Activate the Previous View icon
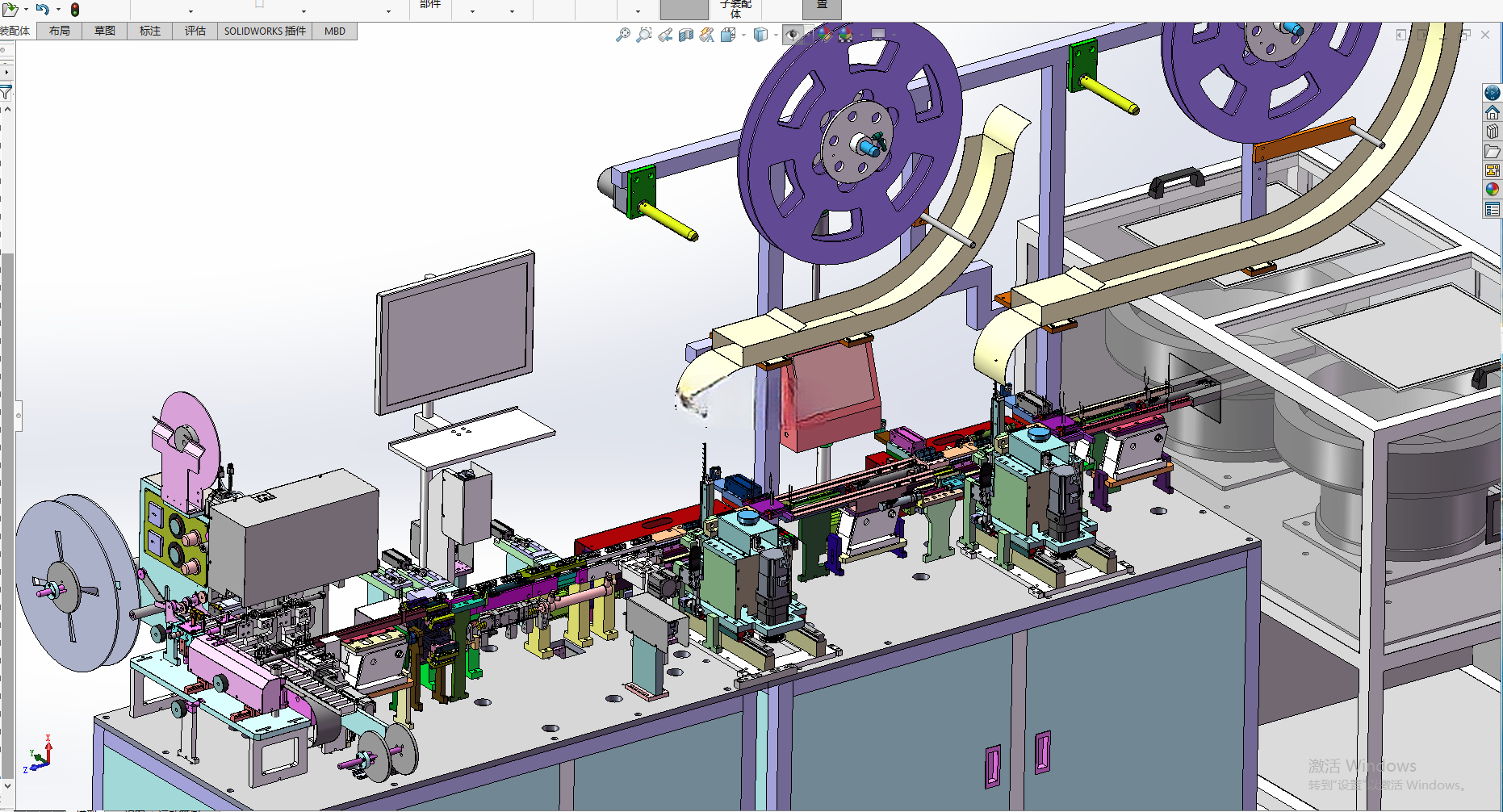Screen dimensions: 1503x812 pos(665,35)
